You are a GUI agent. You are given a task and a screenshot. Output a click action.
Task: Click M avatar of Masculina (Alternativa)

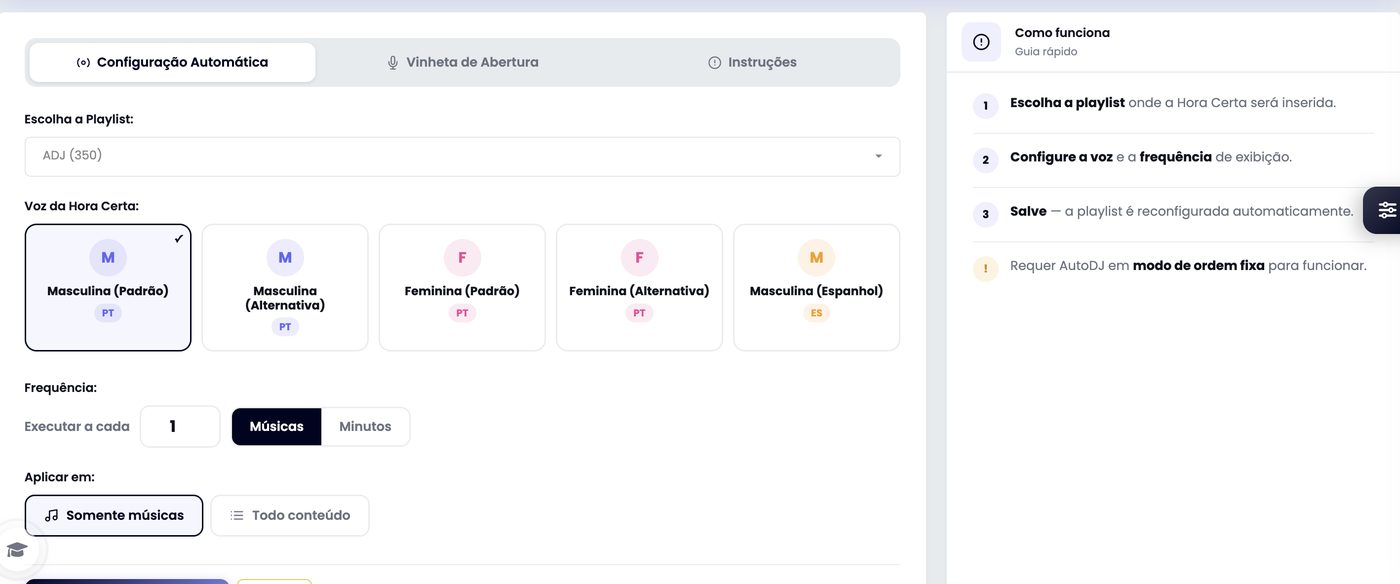coord(285,257)
